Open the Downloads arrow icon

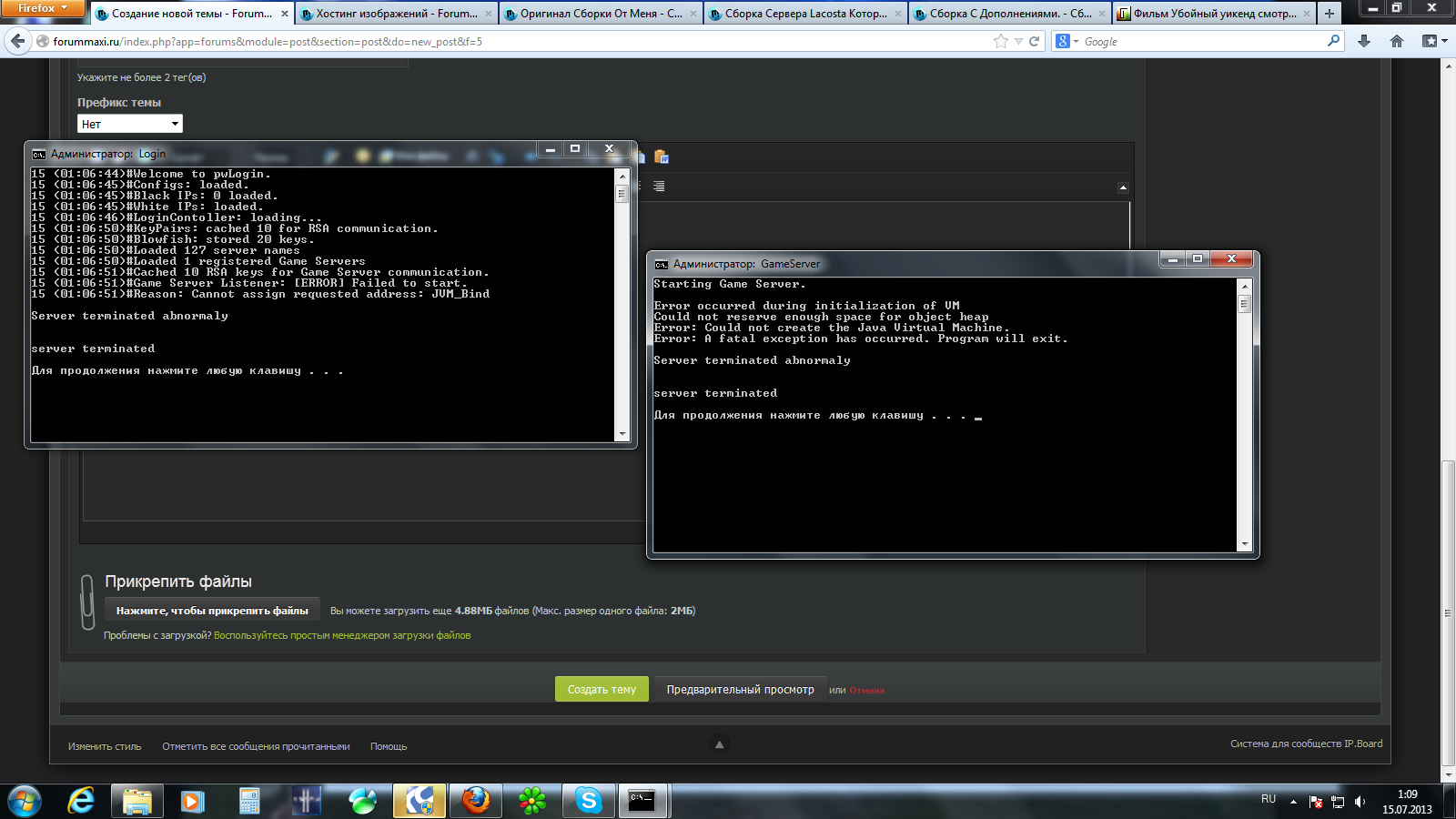tap(1363, 41)
